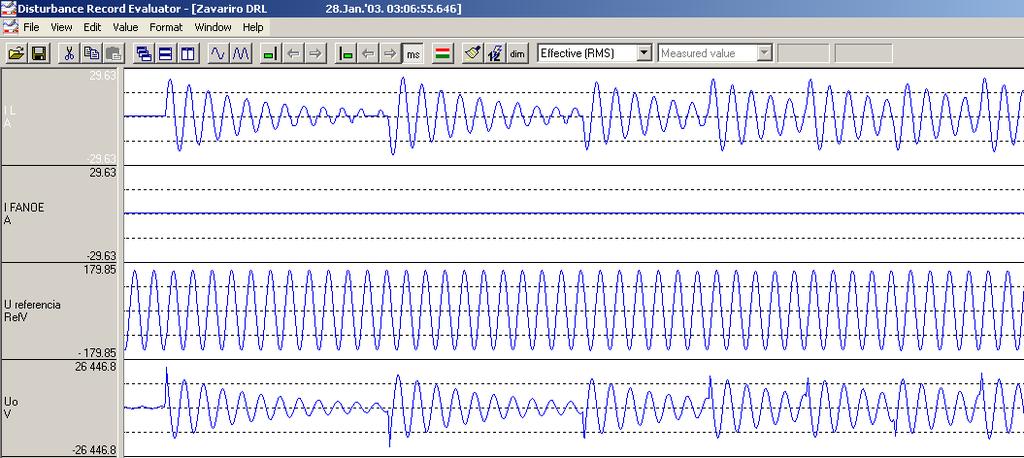The height and width of the screenshot is (458, 1024).
Task: Open the Window menu
Action: click(x=213, y=27)
